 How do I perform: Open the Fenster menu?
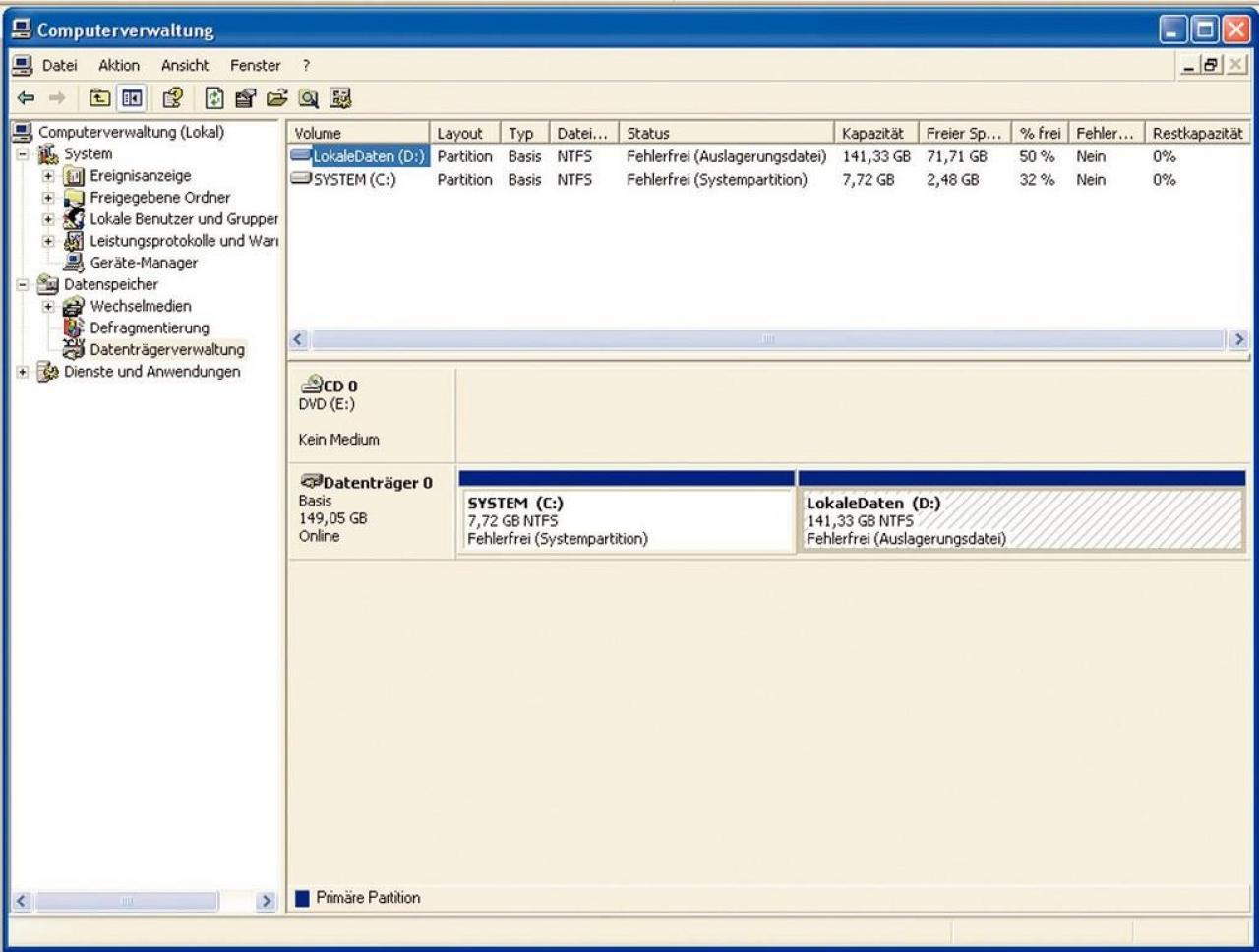[x=256, y=65]
